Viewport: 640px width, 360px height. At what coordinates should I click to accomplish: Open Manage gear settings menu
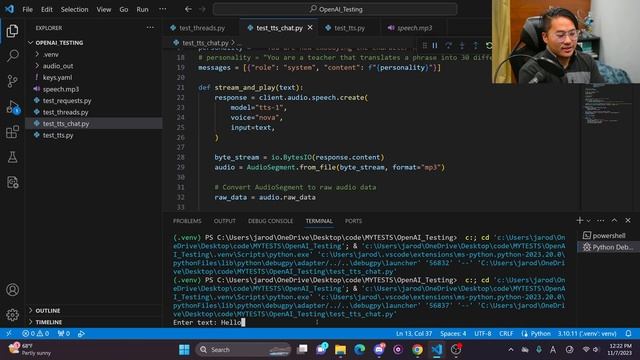coord(12,315)
